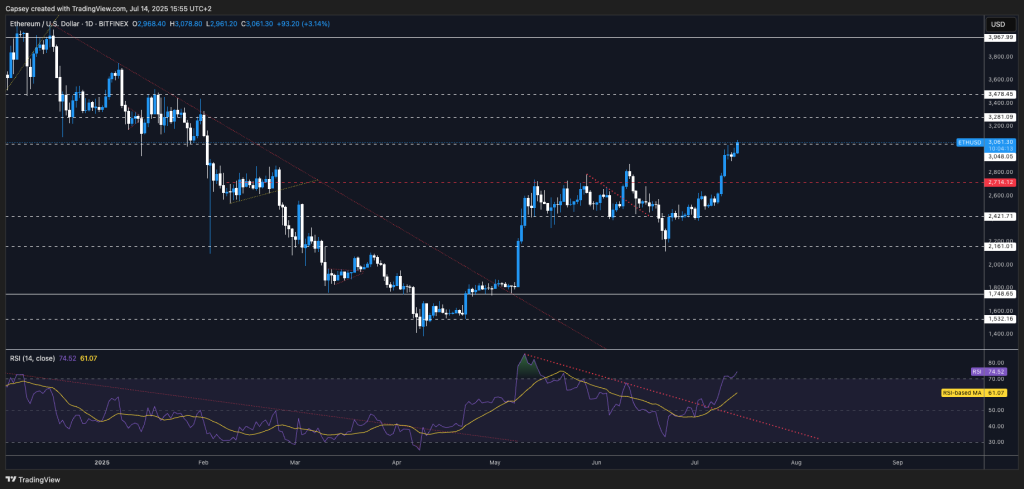
Task: Click the 2,421.71 price level label
Action: pyautogui.click(x=1002, y=215)
